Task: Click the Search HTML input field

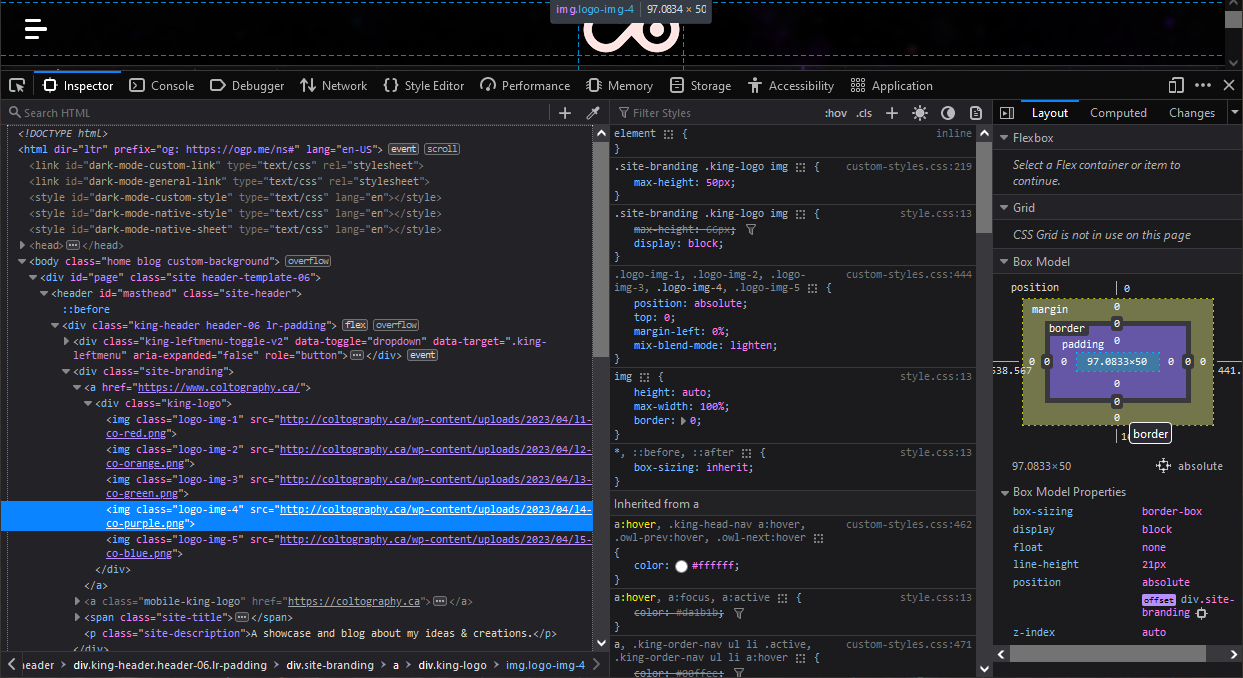Action: coord(280,113)
